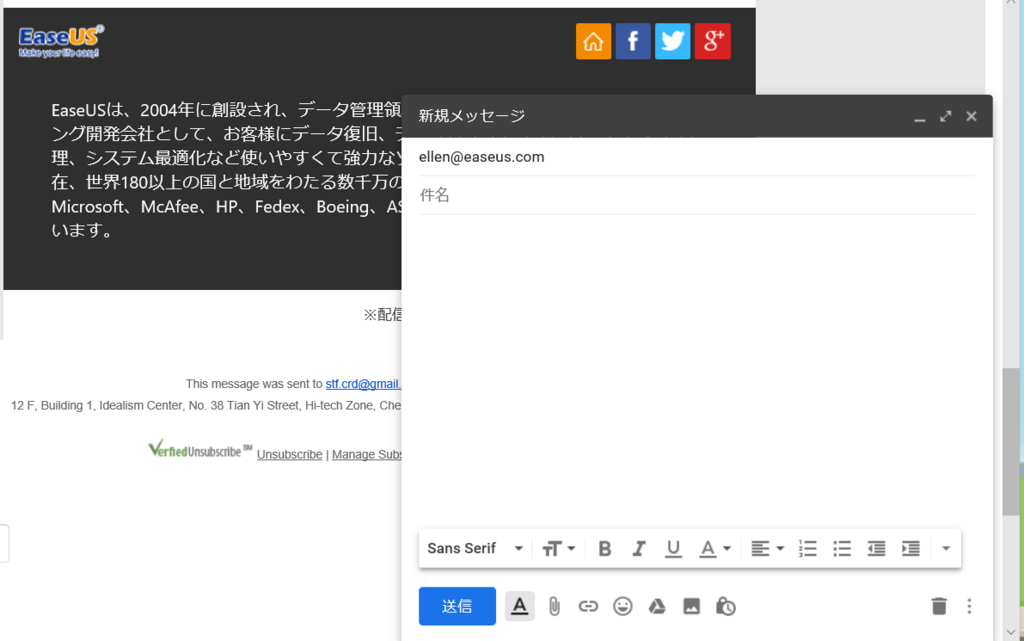Screen dimensions: 1024x641
Task: Click the recipient ellen@easeus.com field
Action: point(697,157)
